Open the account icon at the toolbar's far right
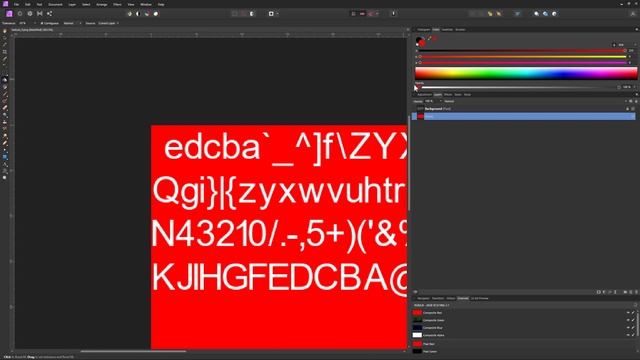 (x=633, y=13)
